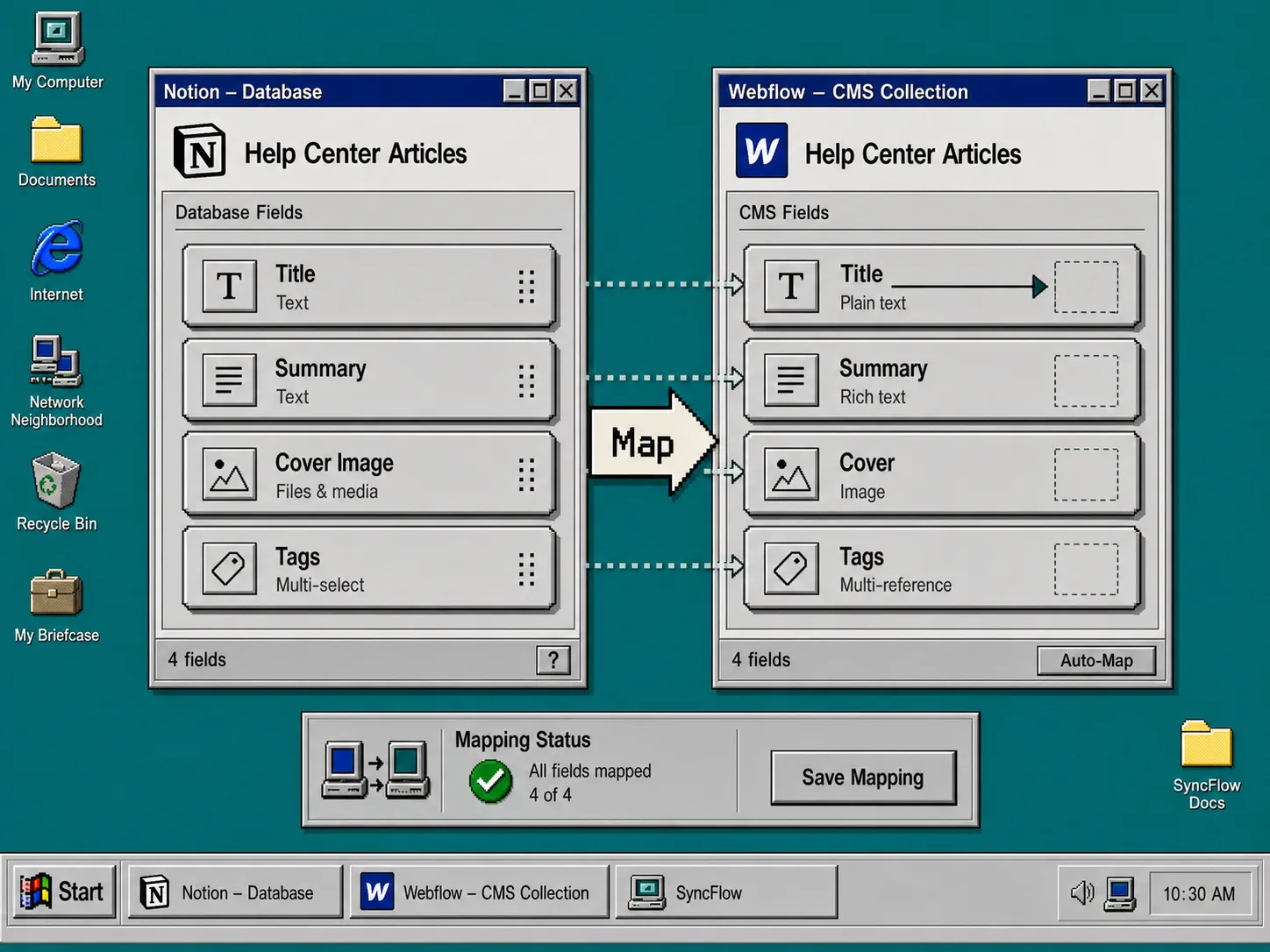Click the 'Plain text' field type label
Screen dimensions: 1270x952
click(x=873, y=303)
